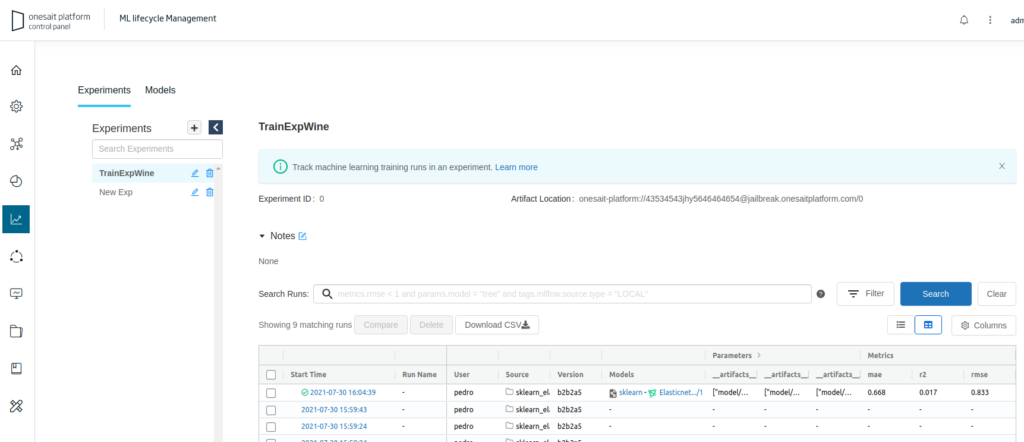Click the onesait platform logo
Image resolution: width=1024 pixels, height=442 pixels.
[51, 20]
